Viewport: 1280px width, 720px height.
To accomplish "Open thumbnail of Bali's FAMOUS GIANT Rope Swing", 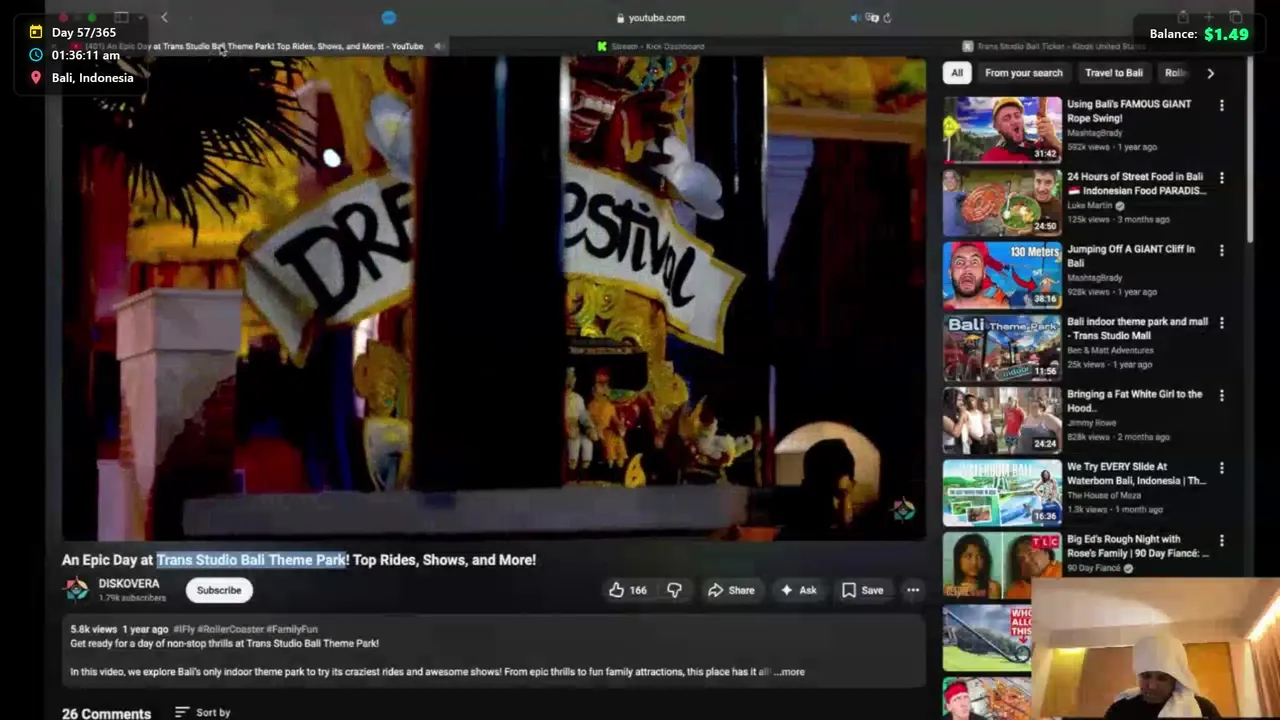I will (x=1002, y=129).
